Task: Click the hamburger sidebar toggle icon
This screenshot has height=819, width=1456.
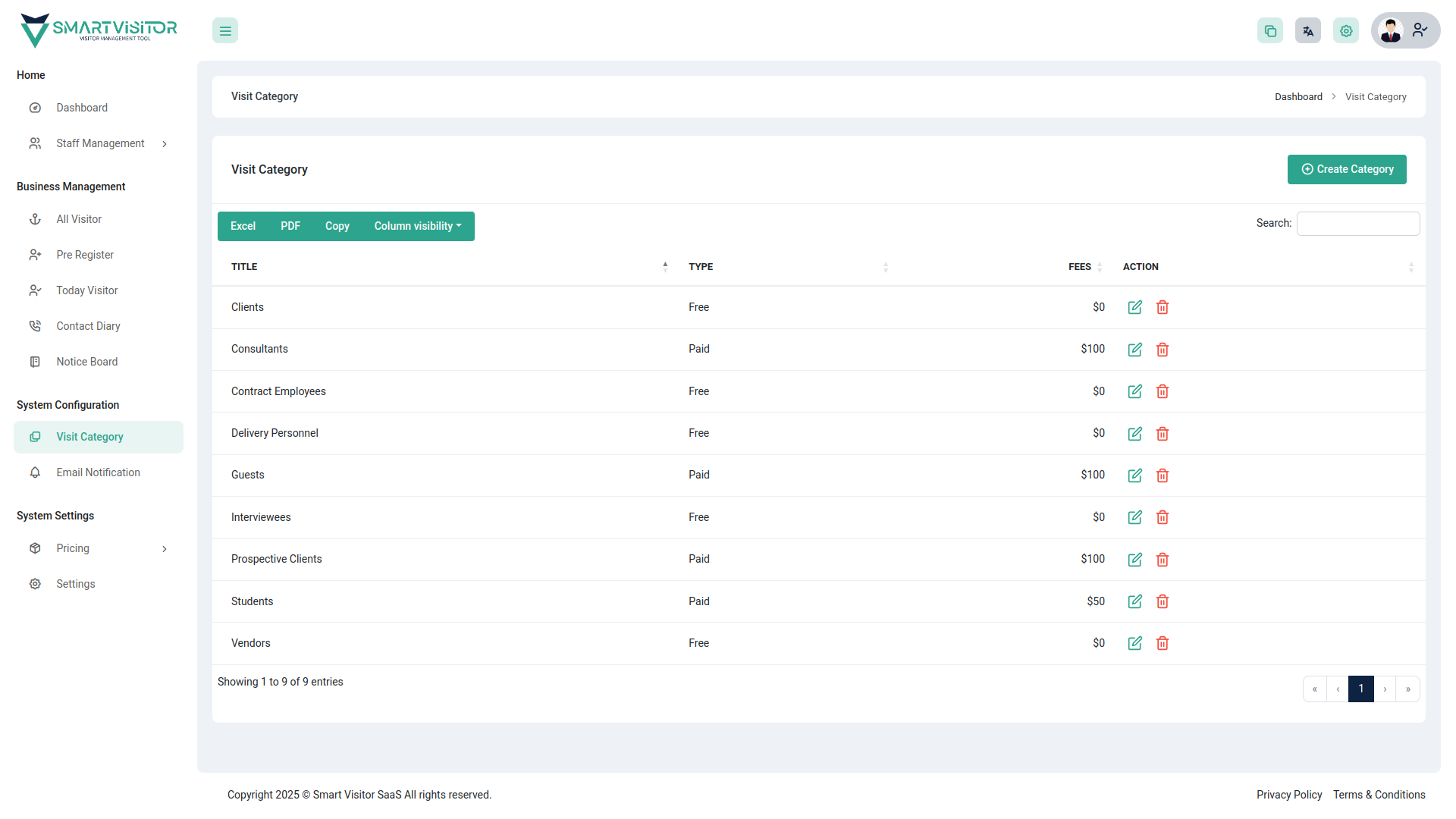Action: 224,30
